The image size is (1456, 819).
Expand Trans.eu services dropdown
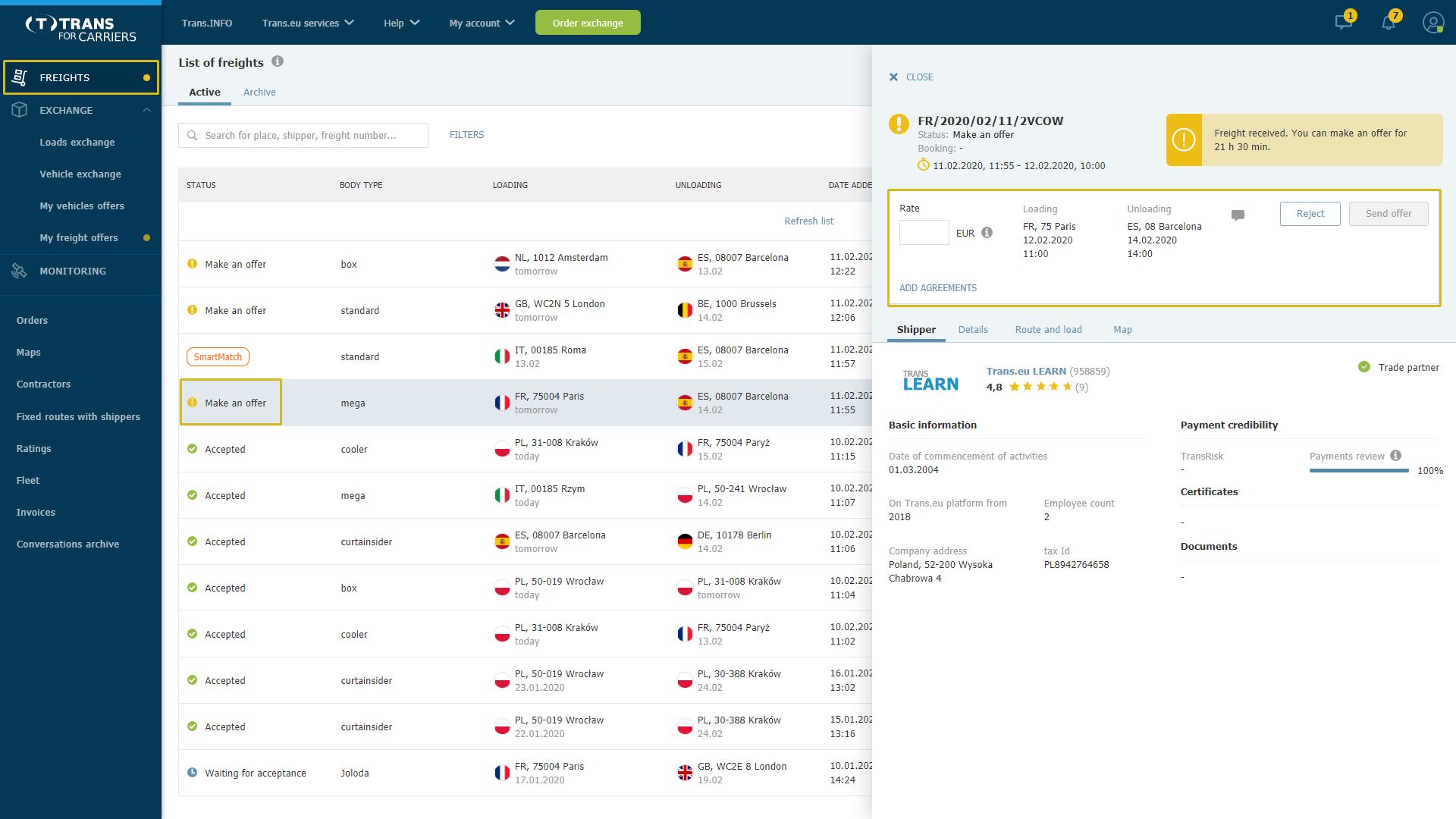click(x=308, y=23)
